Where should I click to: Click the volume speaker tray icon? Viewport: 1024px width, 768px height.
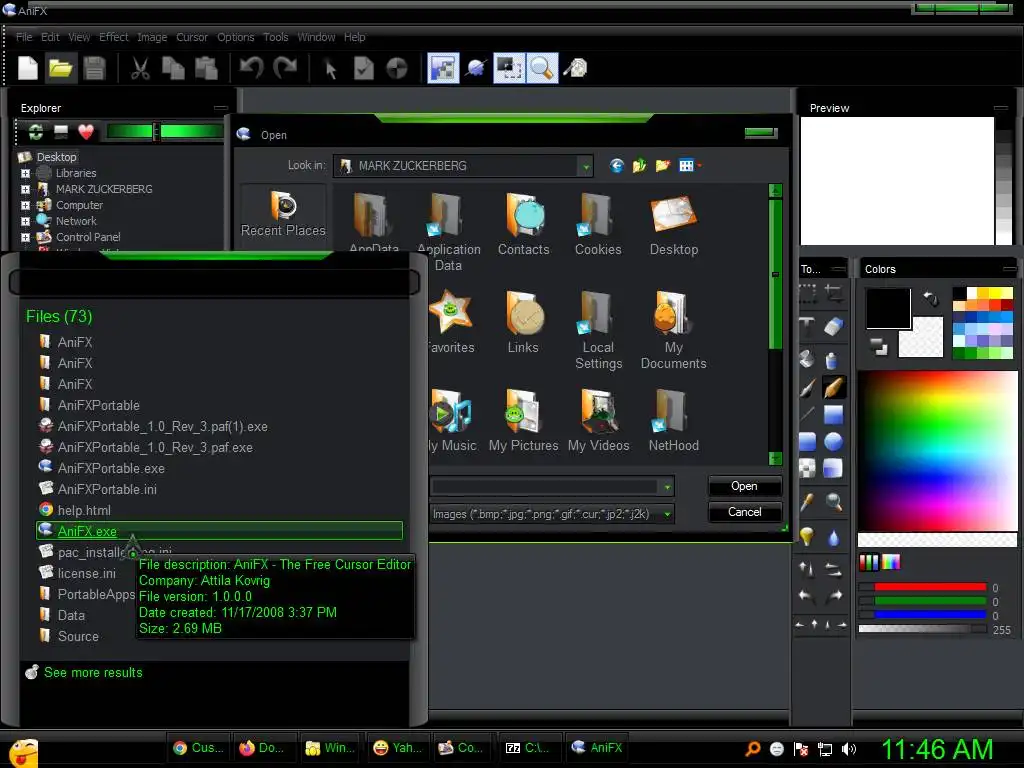[x=849, y=749]
